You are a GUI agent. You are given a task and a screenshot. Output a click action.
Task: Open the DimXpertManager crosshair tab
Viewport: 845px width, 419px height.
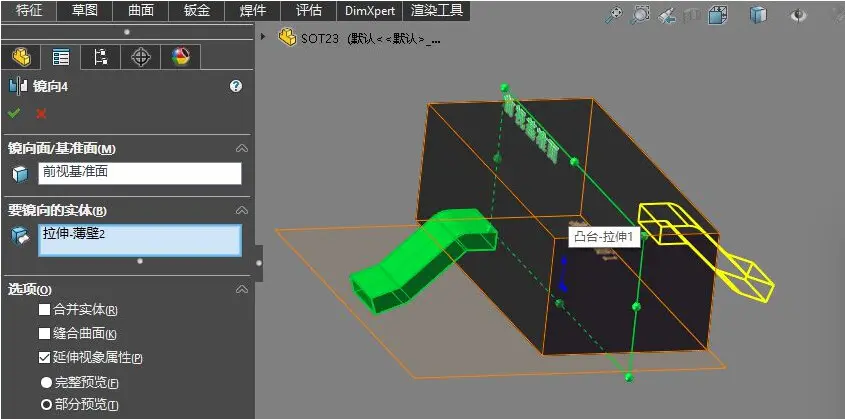[x=141, y=57]
